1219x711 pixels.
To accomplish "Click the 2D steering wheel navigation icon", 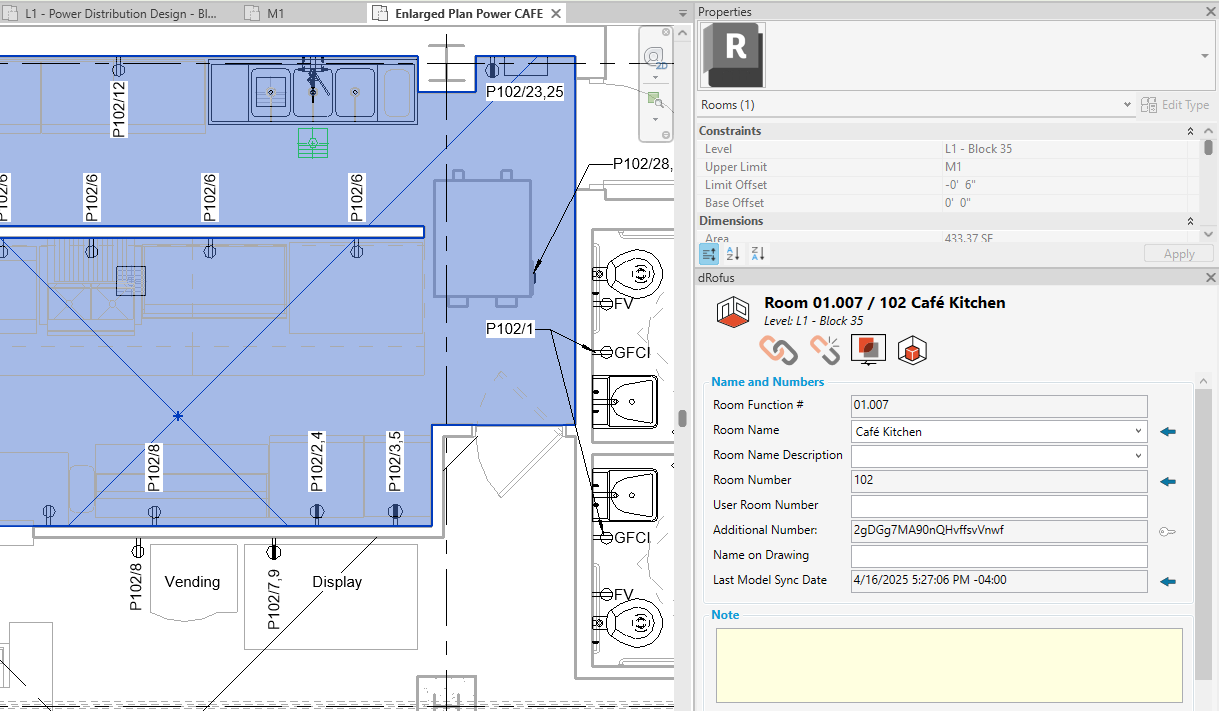I will pyautogui.click(x=655, y=58).
